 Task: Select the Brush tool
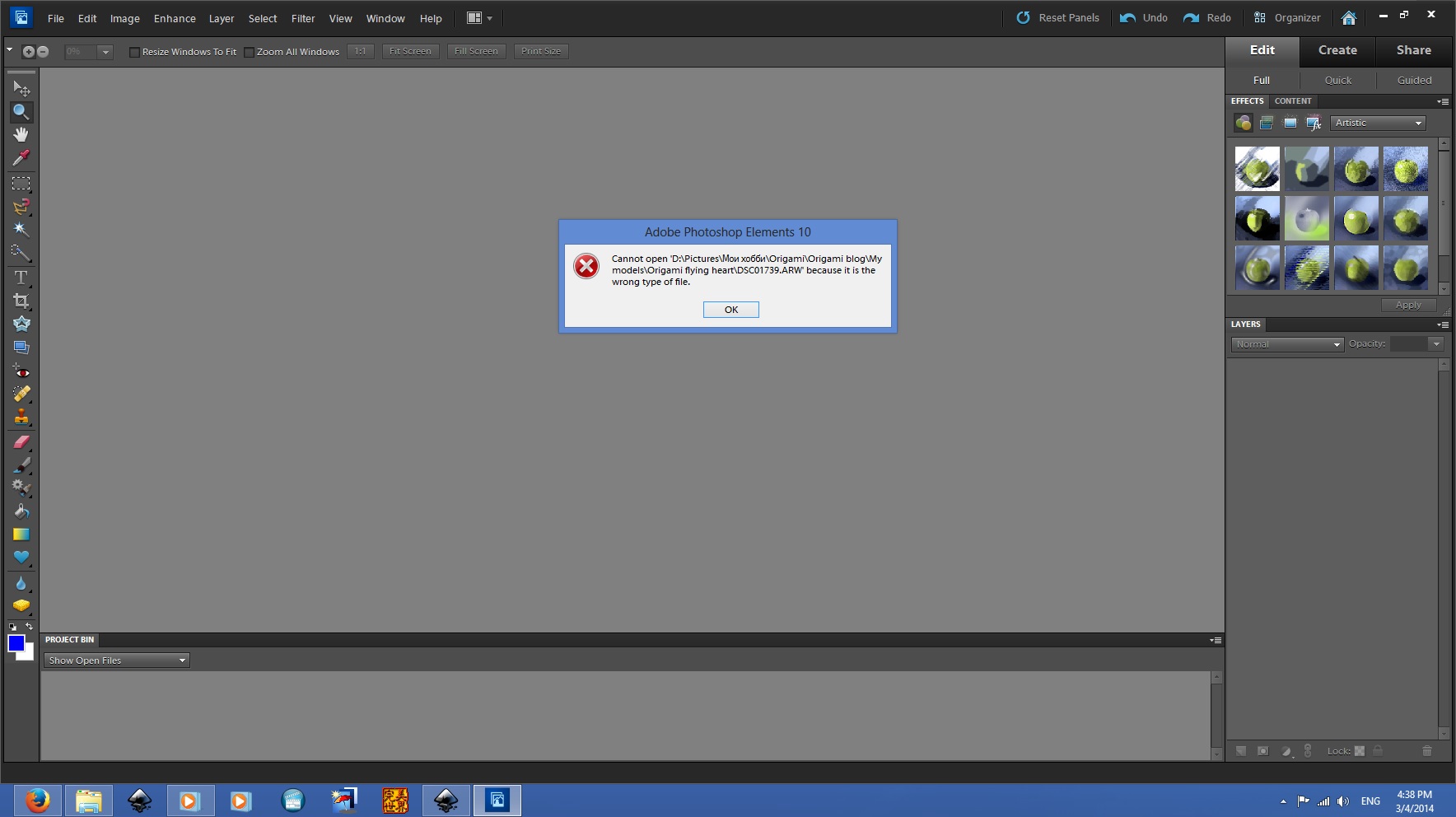(x=21, y=465)
